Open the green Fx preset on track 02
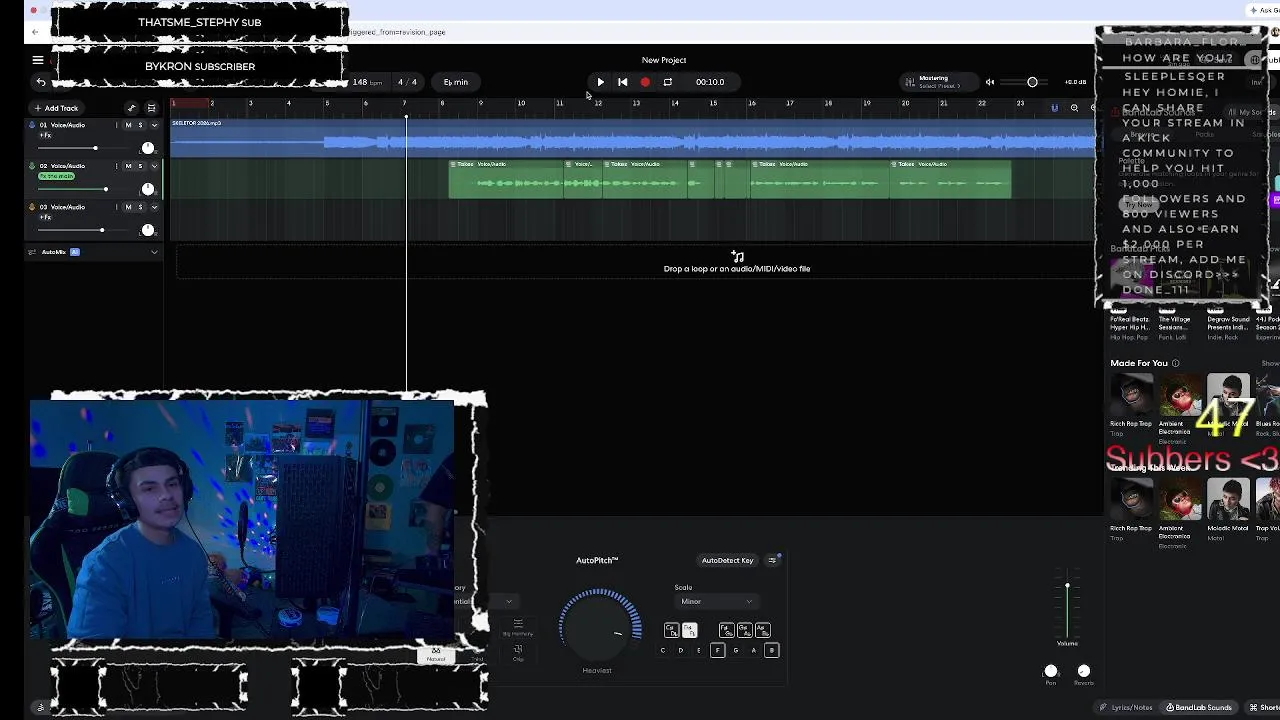This screenshot has height=720, width=1280. click(57, 176)
